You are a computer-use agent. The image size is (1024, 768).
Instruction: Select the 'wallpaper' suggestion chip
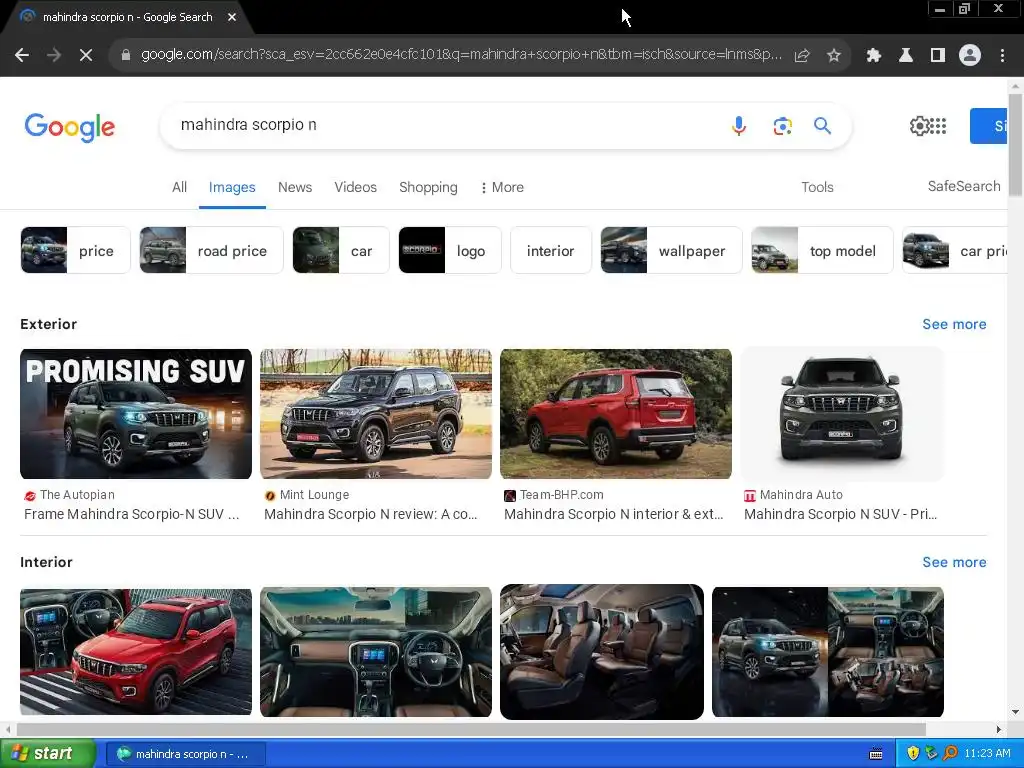(x=671, y=250)
